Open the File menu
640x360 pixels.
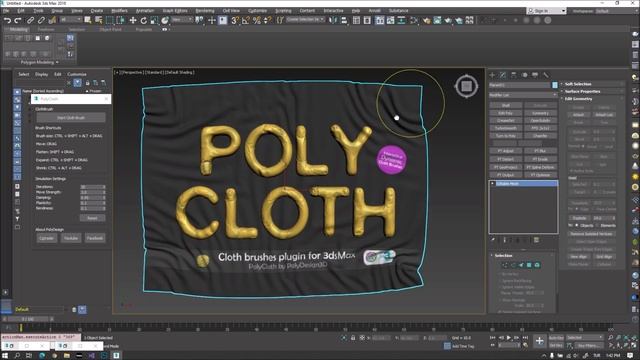pyautogui.click(x=6, y=10)
